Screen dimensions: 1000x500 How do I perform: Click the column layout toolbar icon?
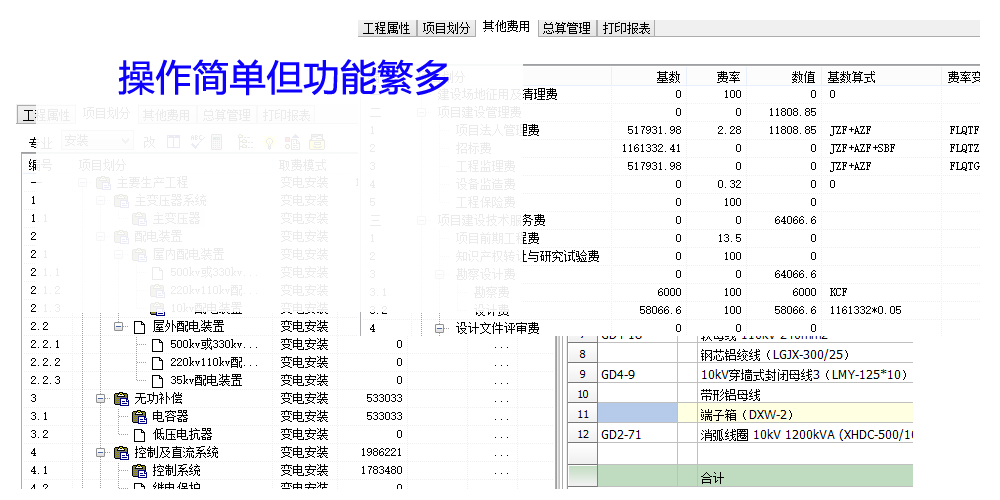[173, 142]
